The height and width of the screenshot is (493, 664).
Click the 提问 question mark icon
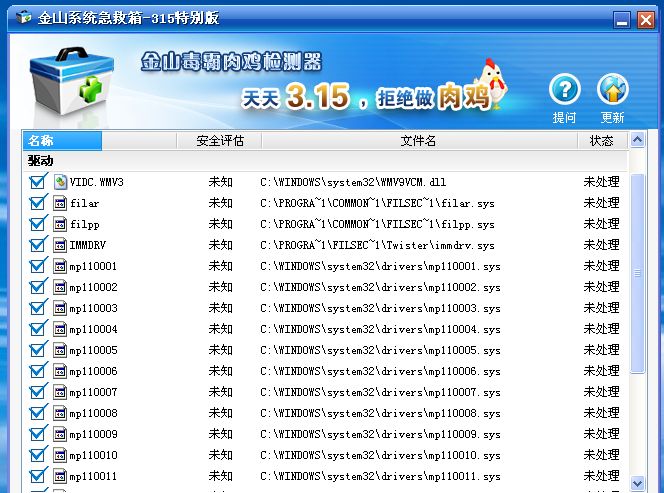click(564, 89)
